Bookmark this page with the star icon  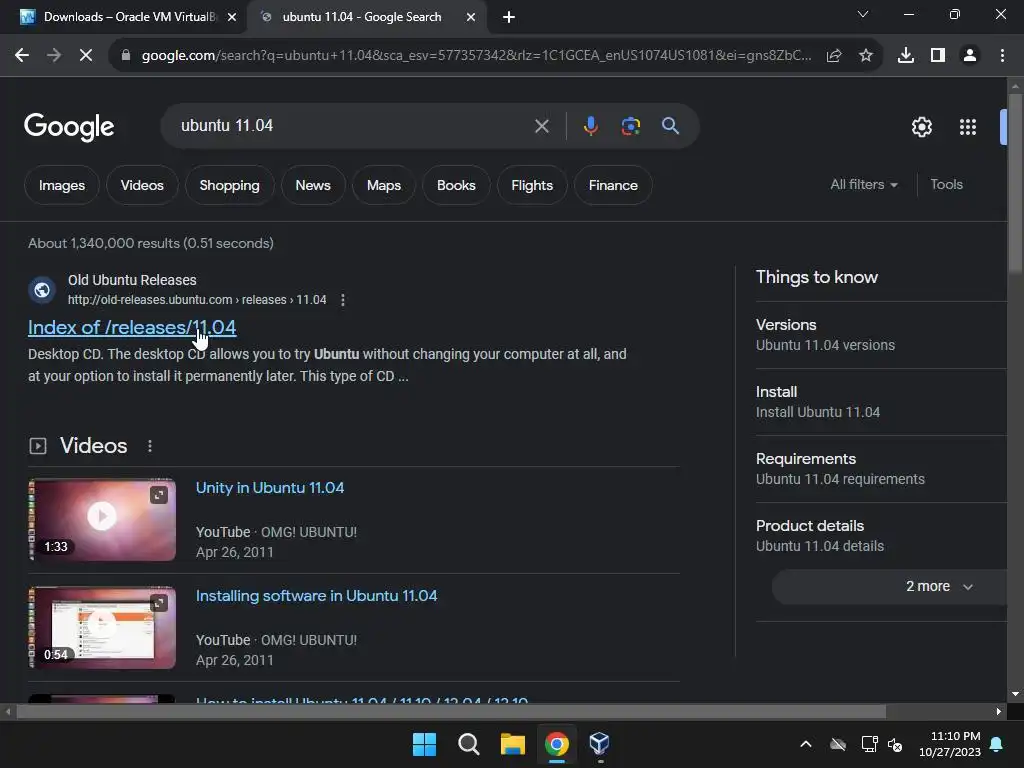point(866,56)
